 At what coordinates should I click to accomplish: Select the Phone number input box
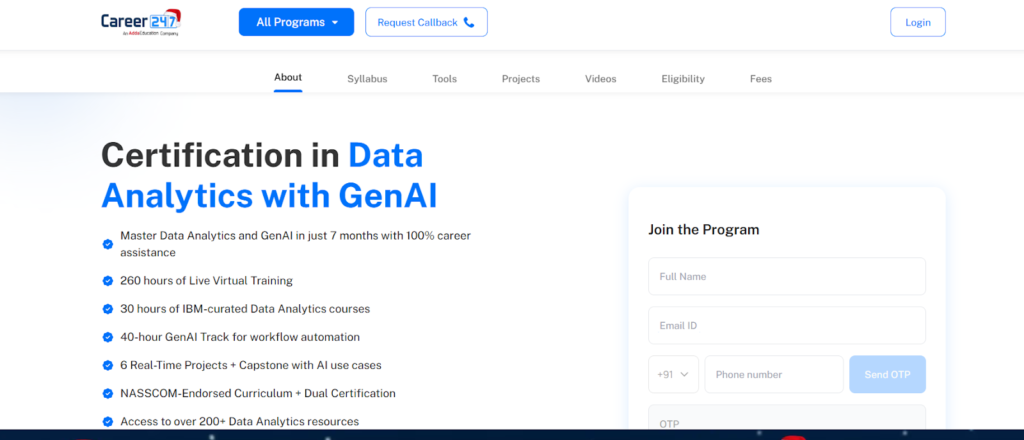774,375
